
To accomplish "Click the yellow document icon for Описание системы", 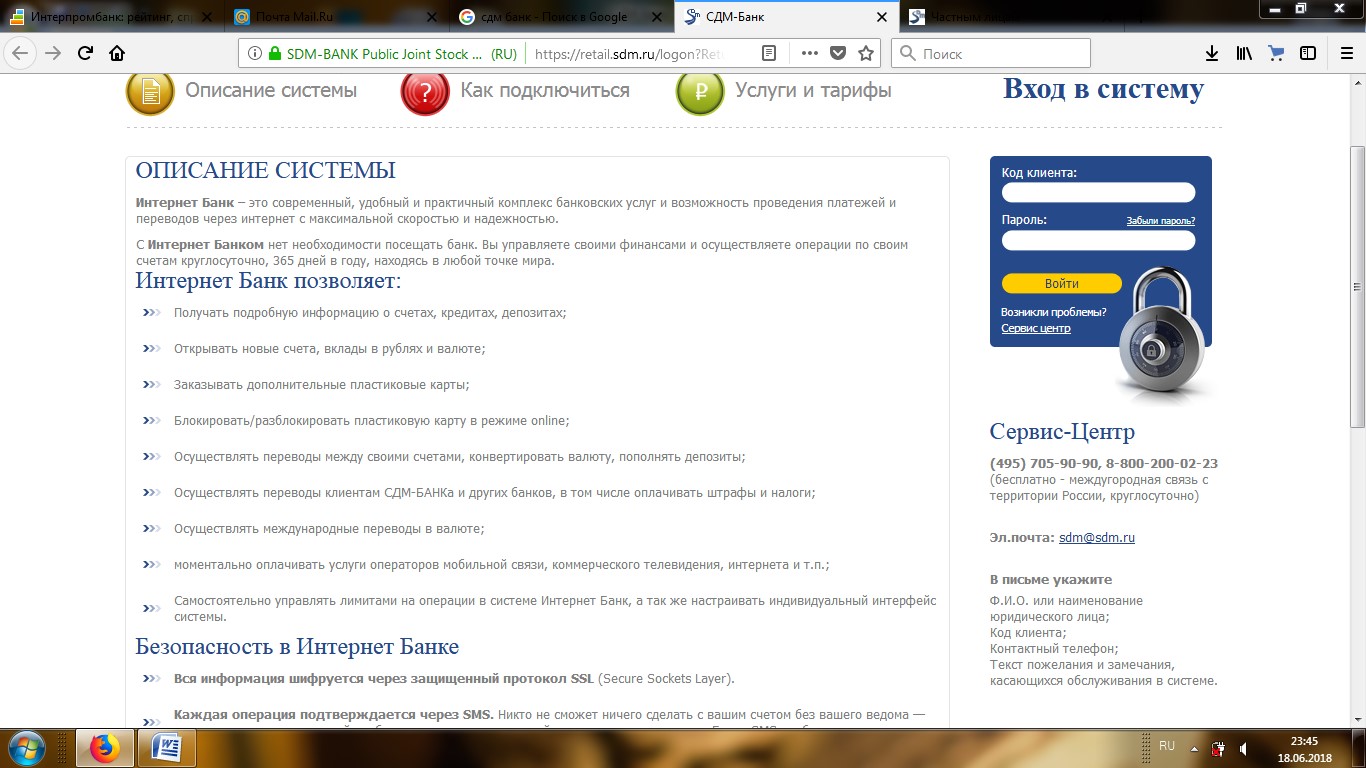I will coord(150,91).
